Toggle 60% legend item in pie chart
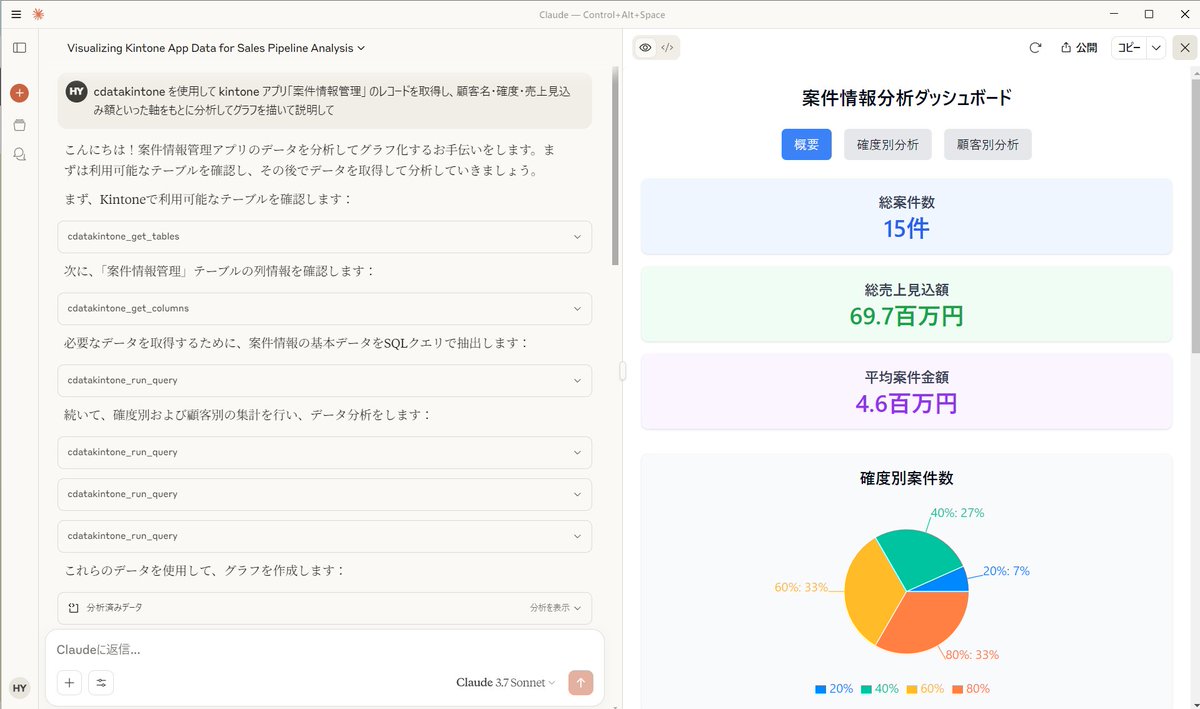This screenshot has width=1200, height=709. click(926, 689)
